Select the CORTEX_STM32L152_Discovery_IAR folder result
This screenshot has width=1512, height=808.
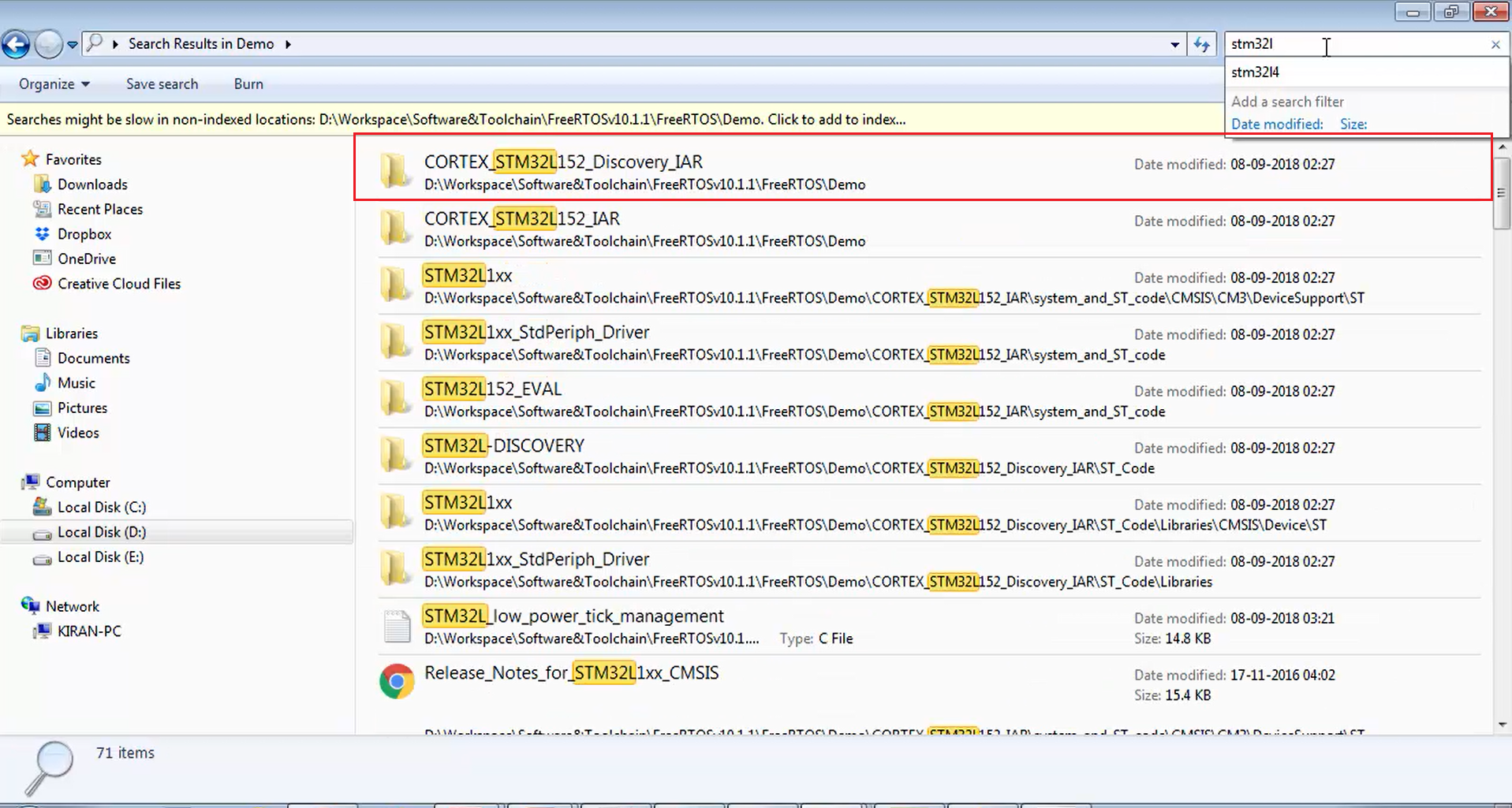pyautogui.click(x=923, y=167)
